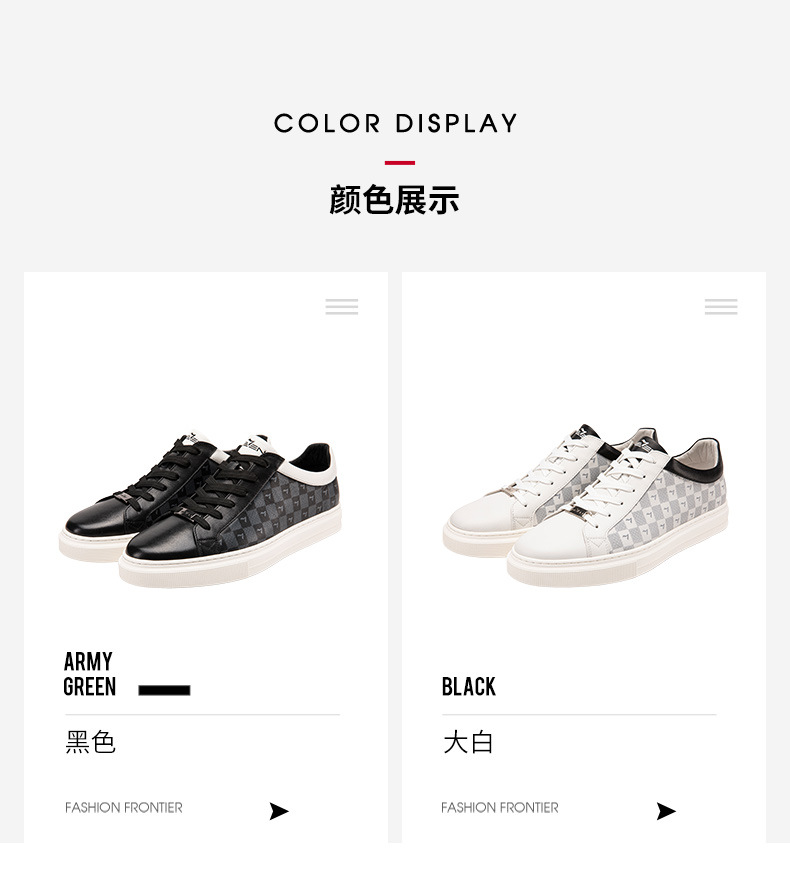Click the gray divider line under ARMY GREEN
790x893 pixels.
(202, 714)
